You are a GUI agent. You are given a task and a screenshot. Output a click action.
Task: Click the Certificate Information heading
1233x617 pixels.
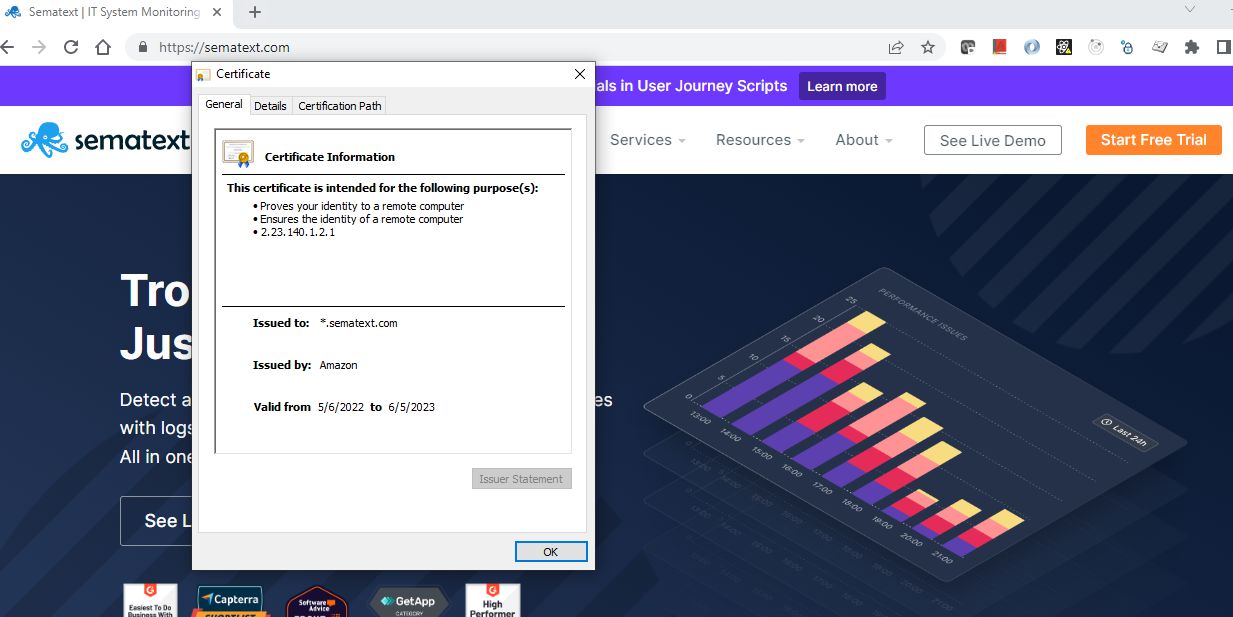[330, 157]
